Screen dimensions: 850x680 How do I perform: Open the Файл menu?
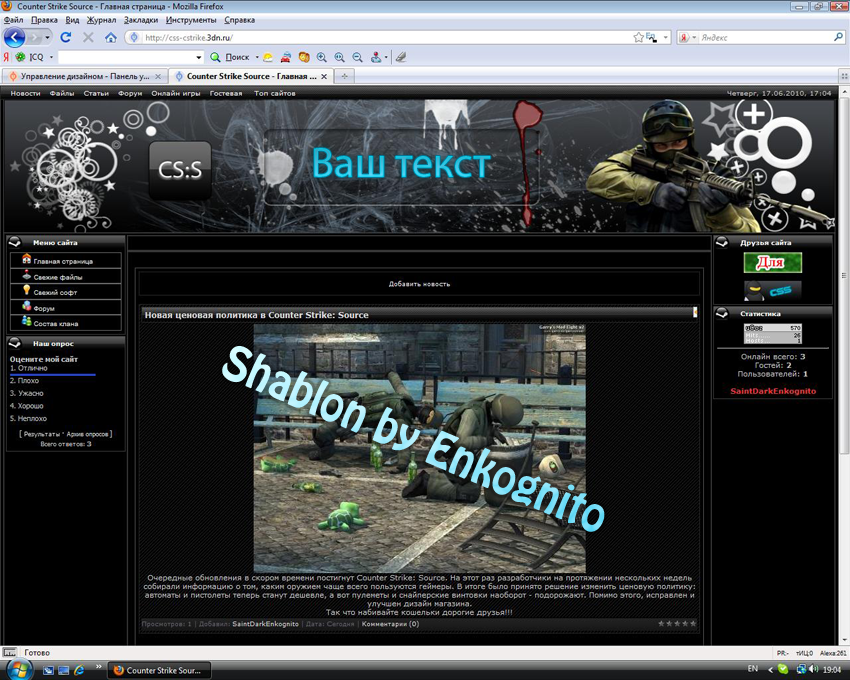[x=14, y=20]
